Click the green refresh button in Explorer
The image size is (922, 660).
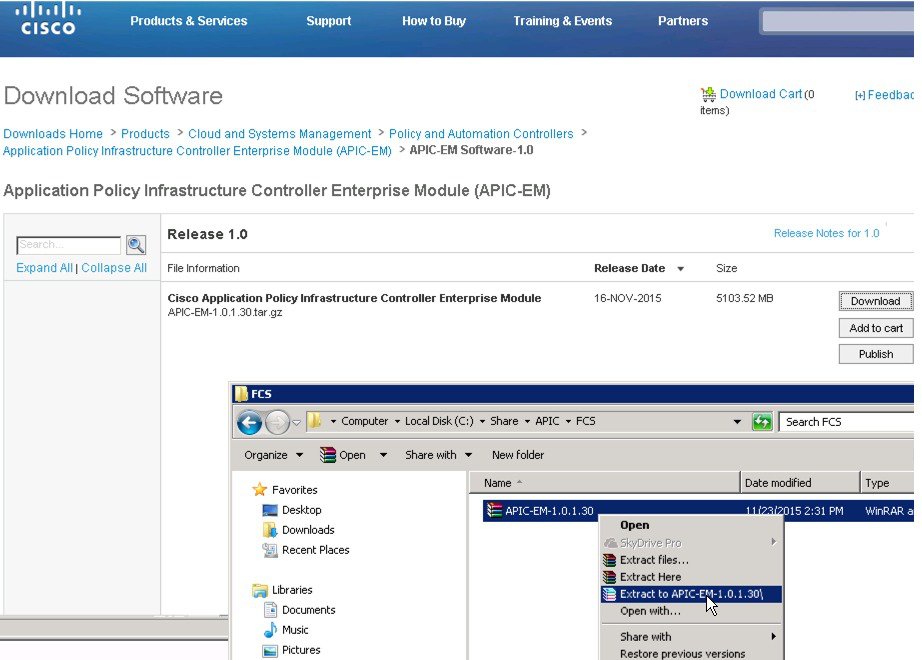click(x=762, y=421)
